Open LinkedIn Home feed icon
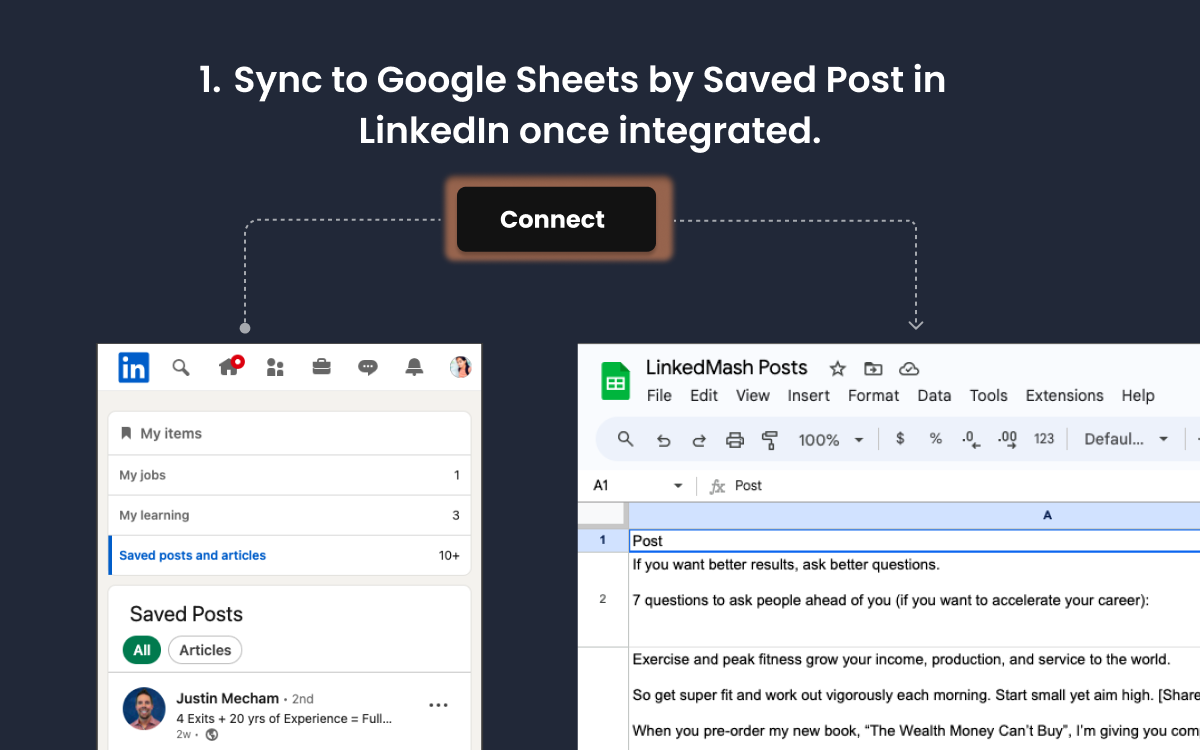Screen dimensions: 1200x750 [x=229, y=367]
